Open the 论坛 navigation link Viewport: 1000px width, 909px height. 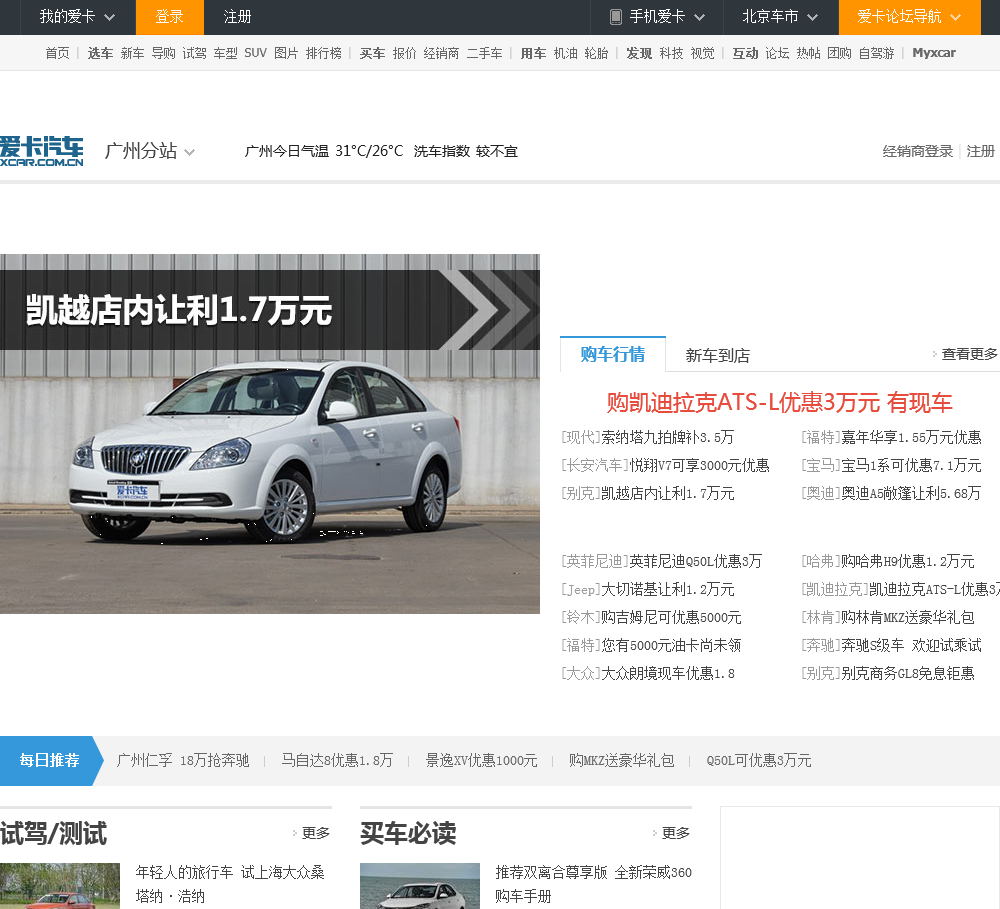point(777,53)
